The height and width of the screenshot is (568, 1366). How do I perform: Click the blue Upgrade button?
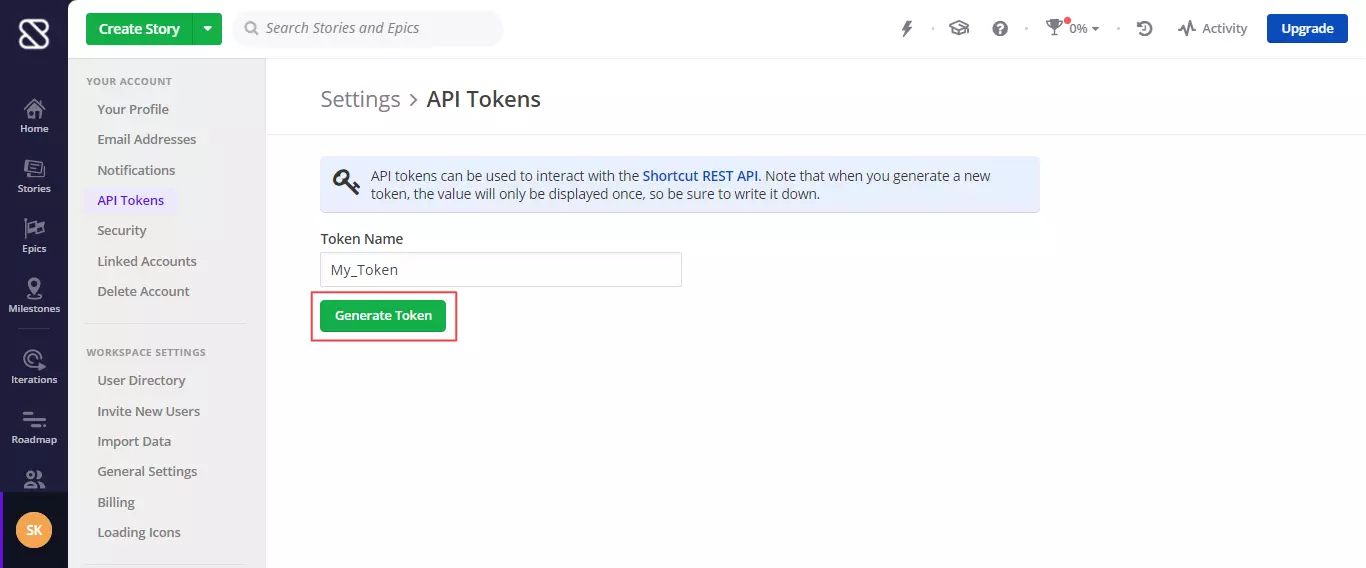click(x=1307, y=29)
